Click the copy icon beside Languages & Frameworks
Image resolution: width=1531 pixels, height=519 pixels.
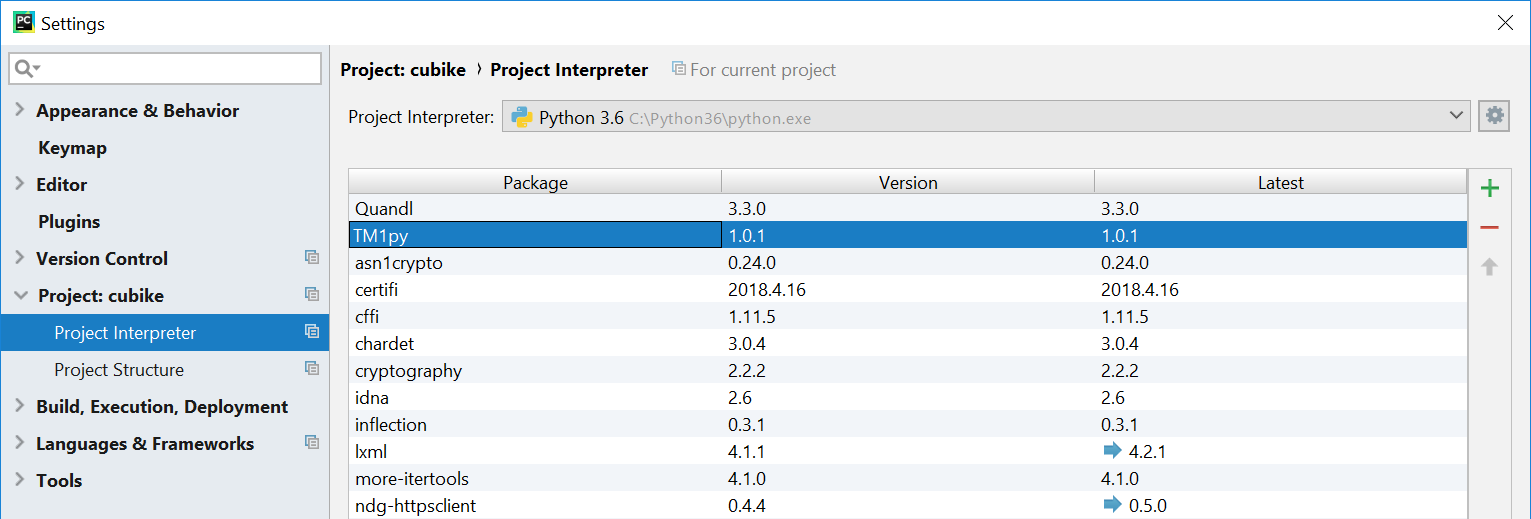(x=312, y=443)
